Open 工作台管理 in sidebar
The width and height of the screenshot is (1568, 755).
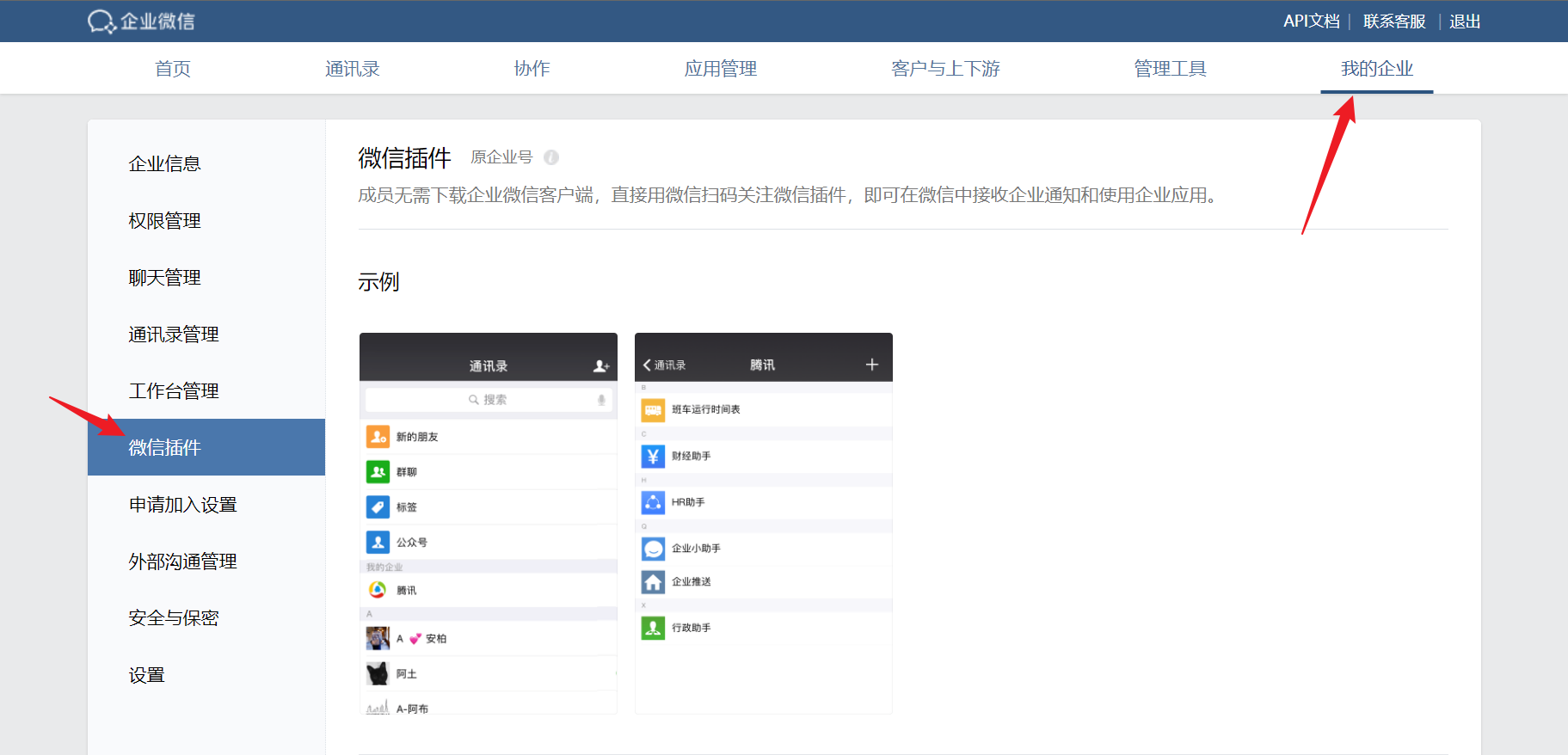(206, 391)
